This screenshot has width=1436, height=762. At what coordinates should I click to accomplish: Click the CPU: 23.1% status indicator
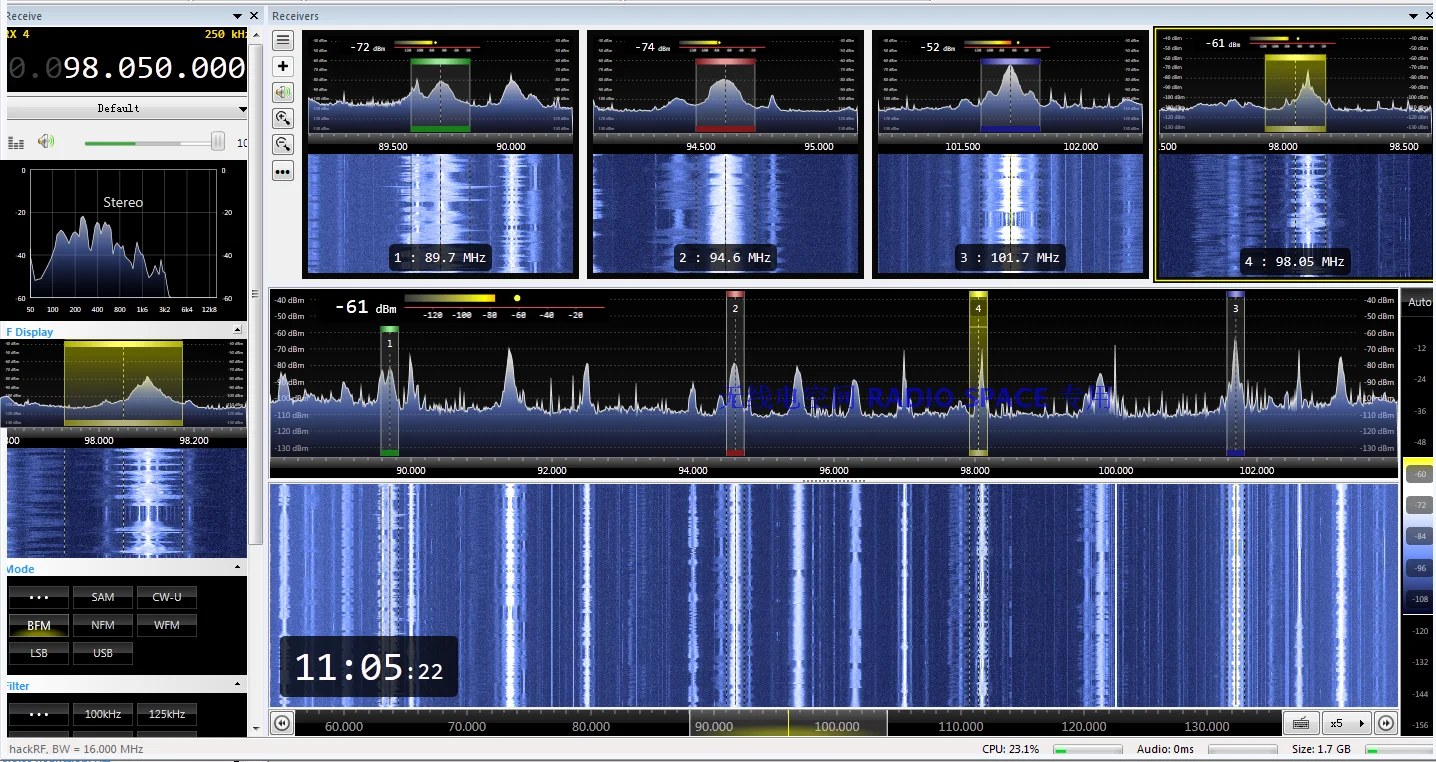(x=1011, y=749)
